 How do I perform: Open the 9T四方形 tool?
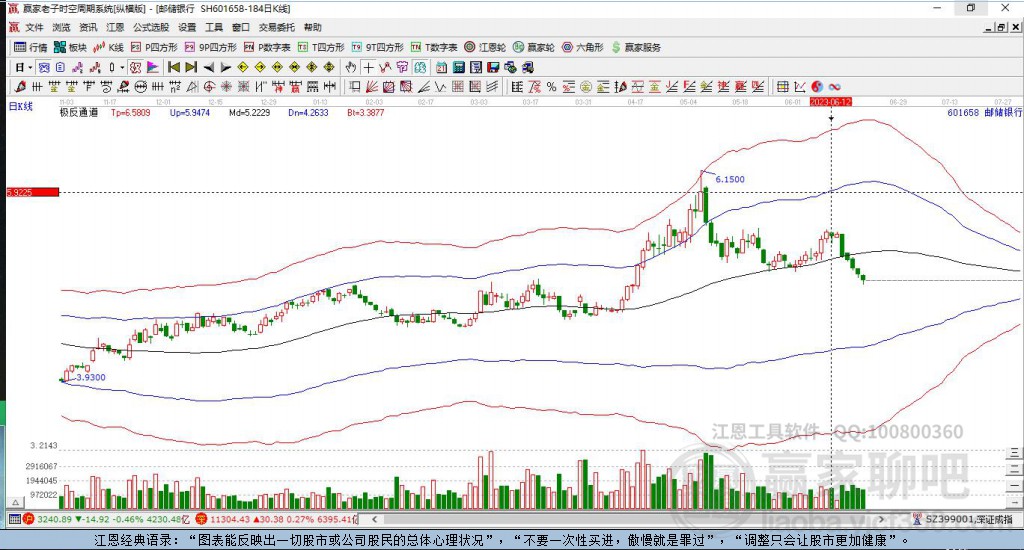click(x=377, y=47)
